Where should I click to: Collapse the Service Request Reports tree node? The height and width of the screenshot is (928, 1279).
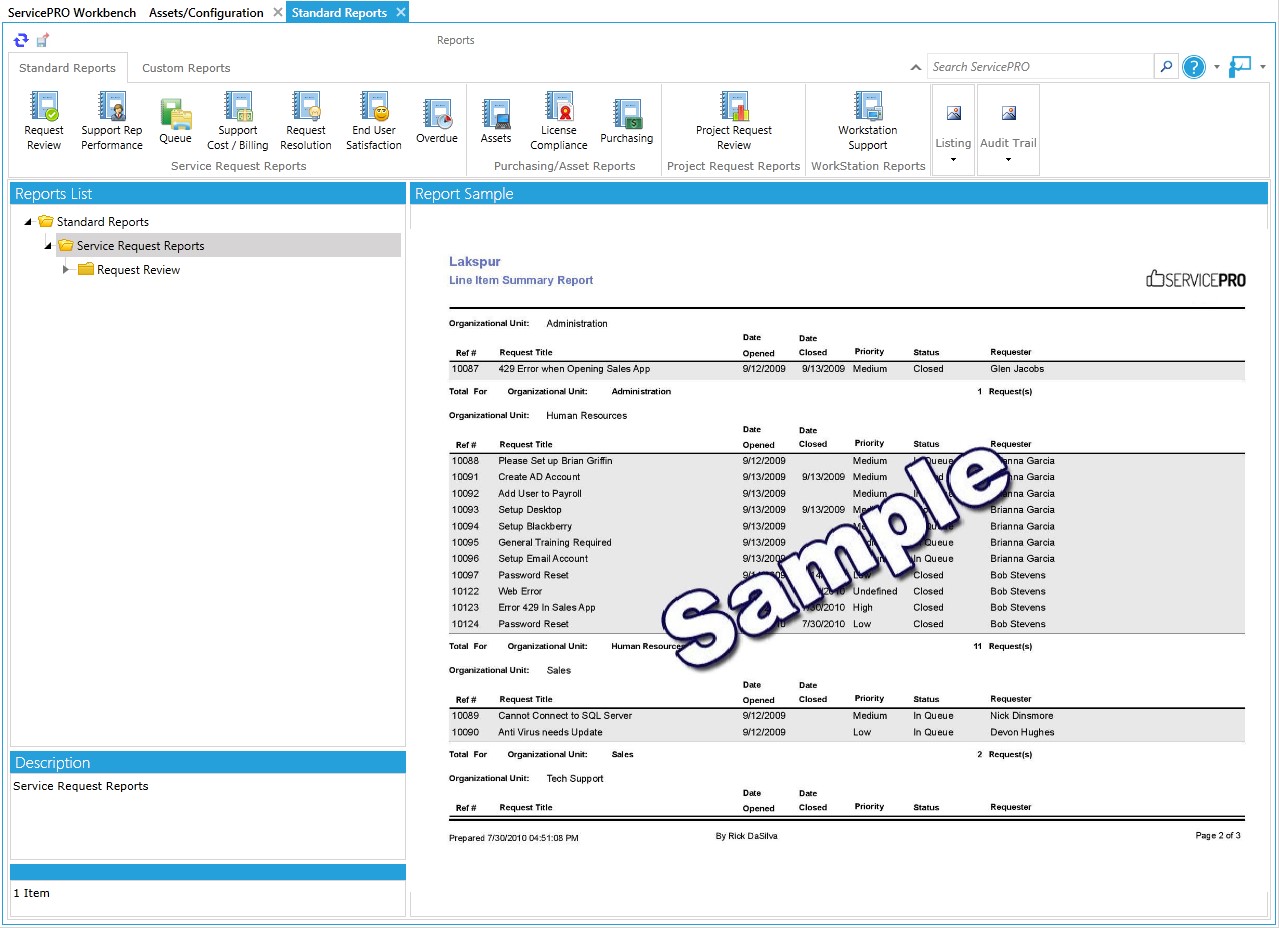coord(48,246)
